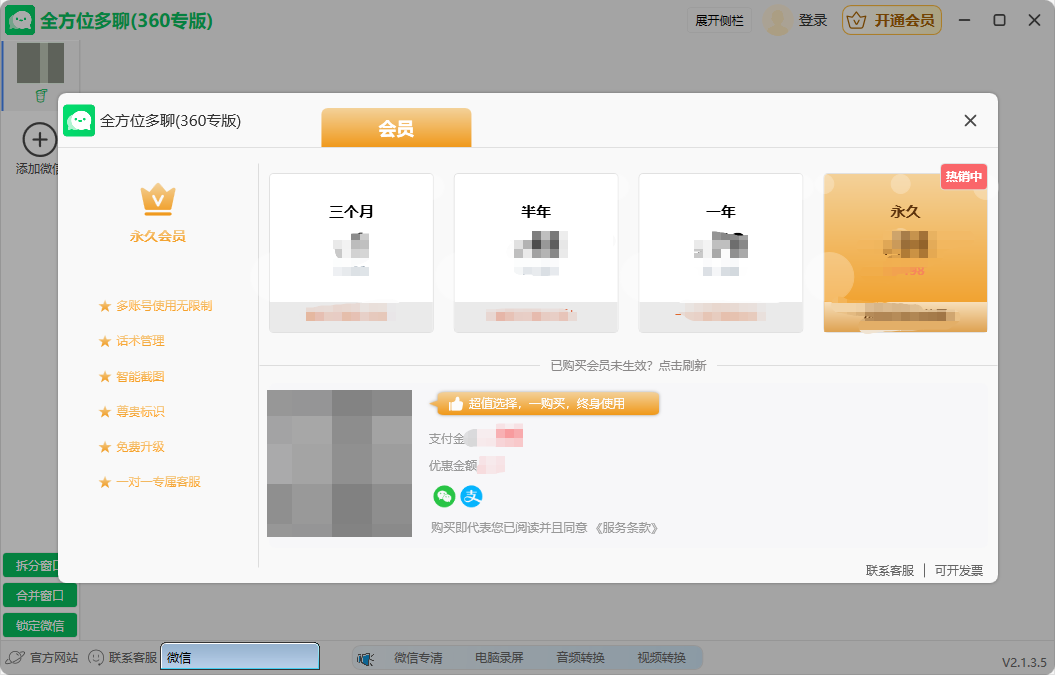Screen dimensions: 1055x675
Task: Toggle the 锁定微信 option
Action: (40, 625)
